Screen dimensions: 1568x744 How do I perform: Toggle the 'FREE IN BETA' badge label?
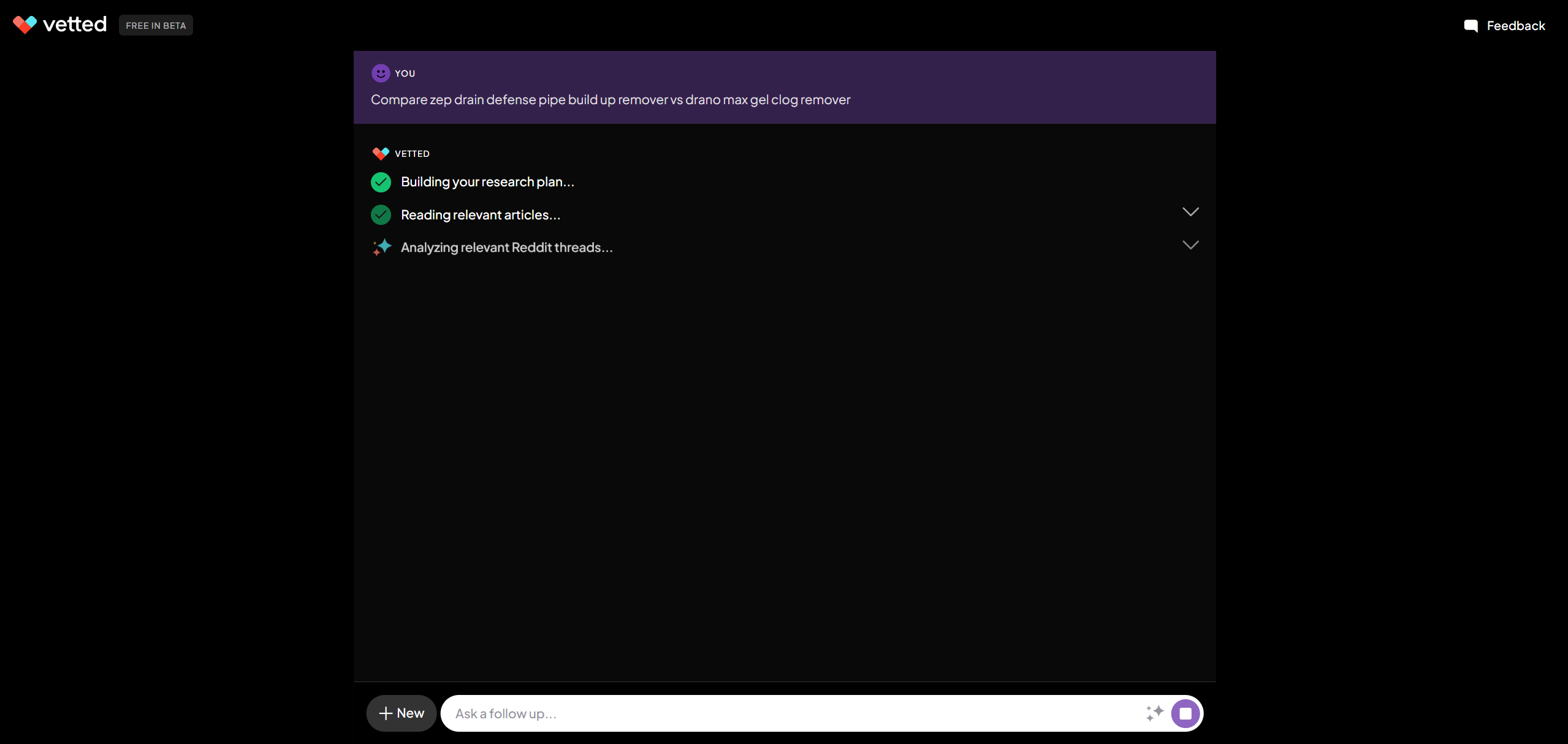[x=155, y=25]
